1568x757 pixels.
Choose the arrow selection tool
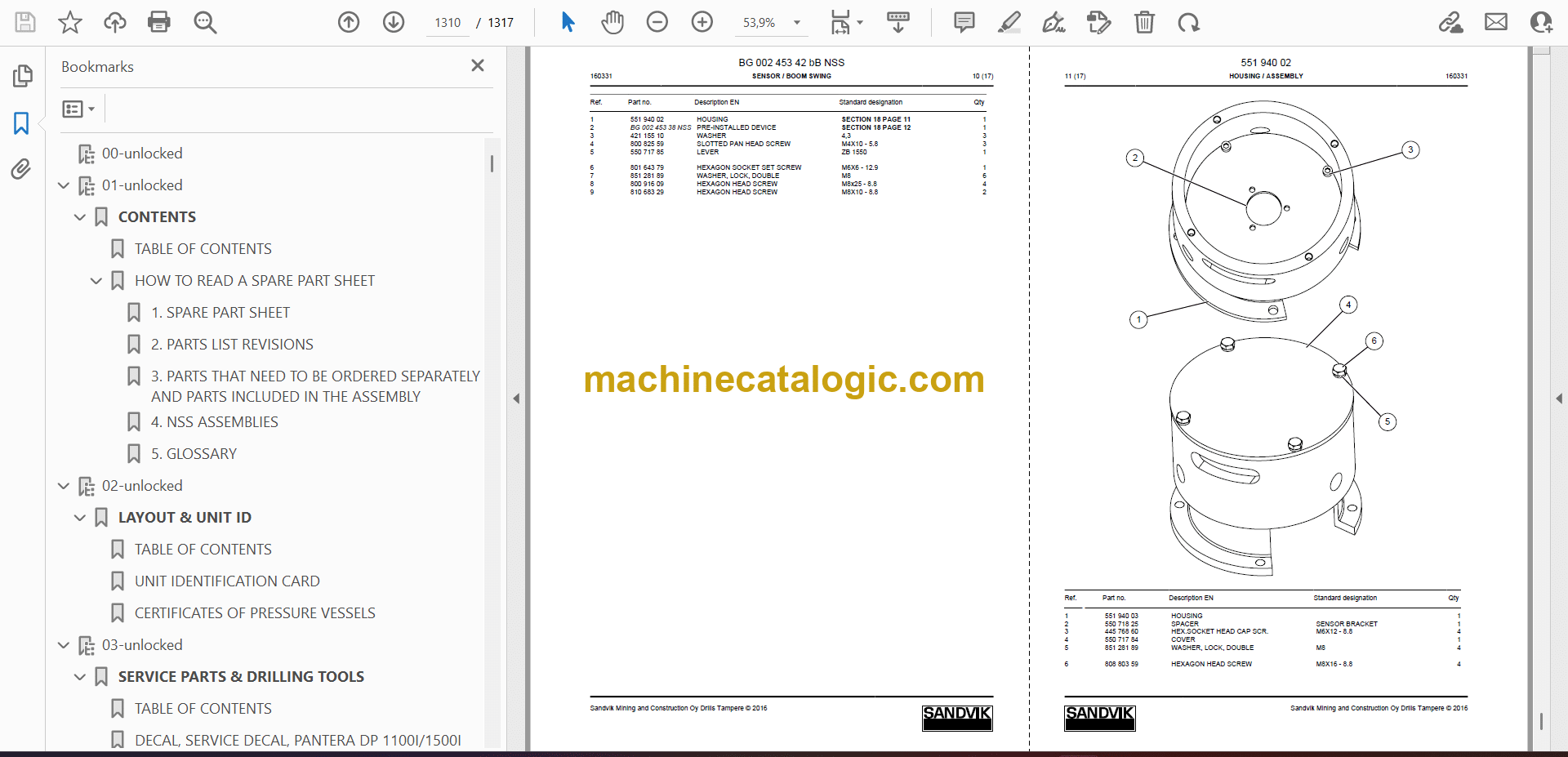pyautogui.click(x=568, y=22)
